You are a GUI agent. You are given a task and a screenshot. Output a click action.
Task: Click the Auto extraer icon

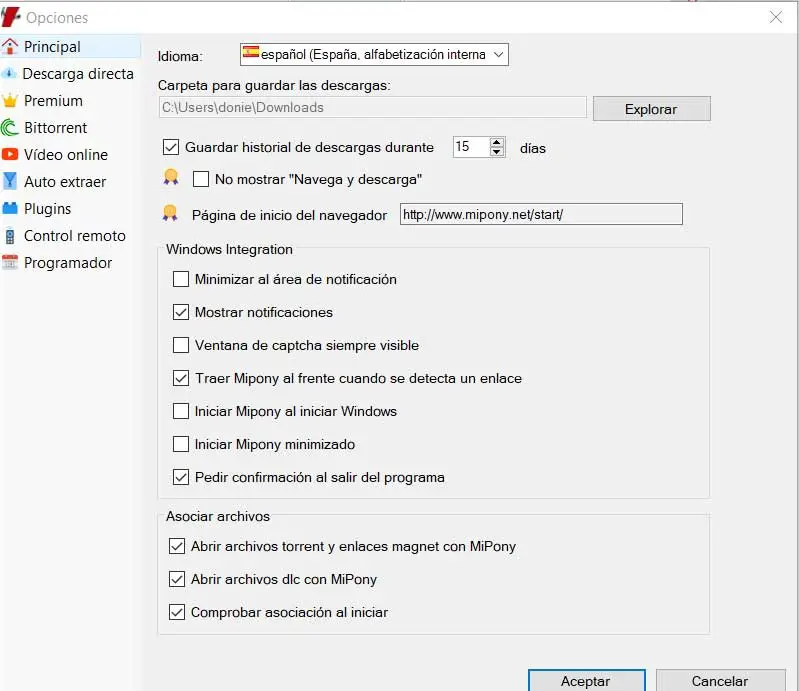click(10, 181)
